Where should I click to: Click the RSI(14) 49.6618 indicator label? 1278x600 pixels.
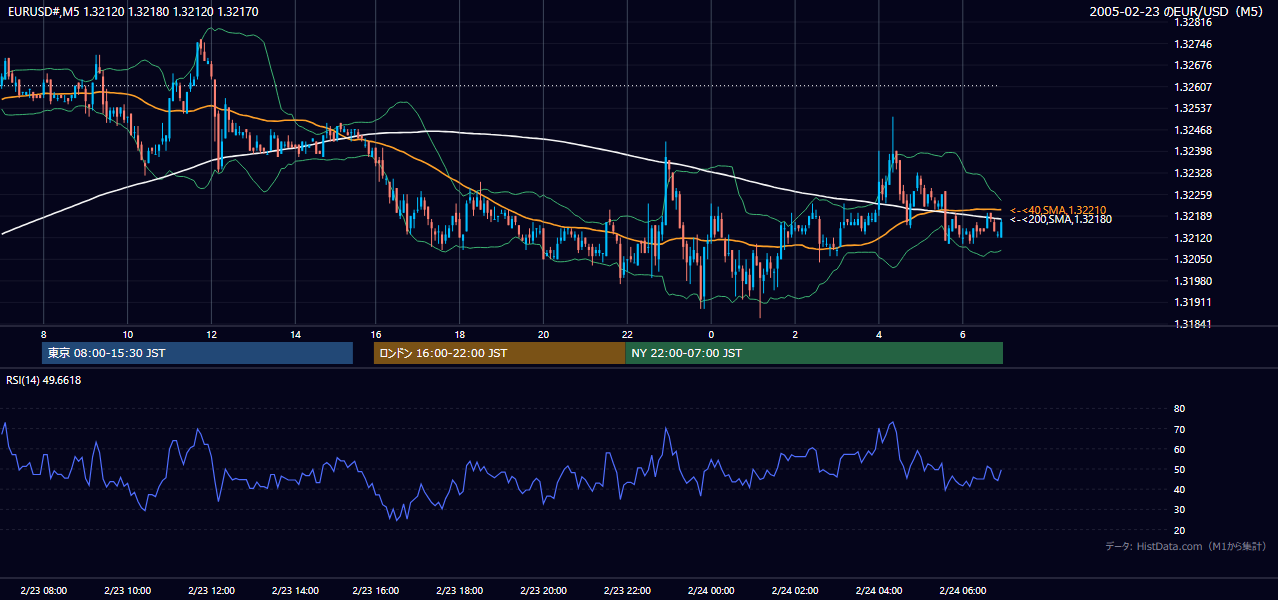click(44, 380)
